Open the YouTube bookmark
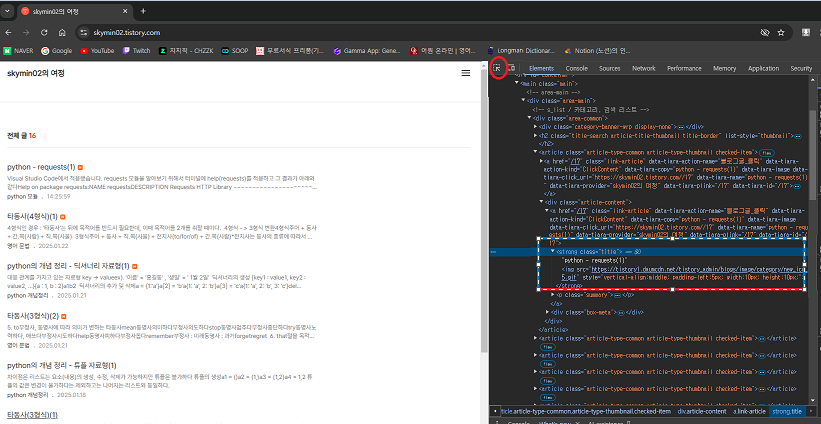This screenshot has width=821, height=424. [97, 51]
